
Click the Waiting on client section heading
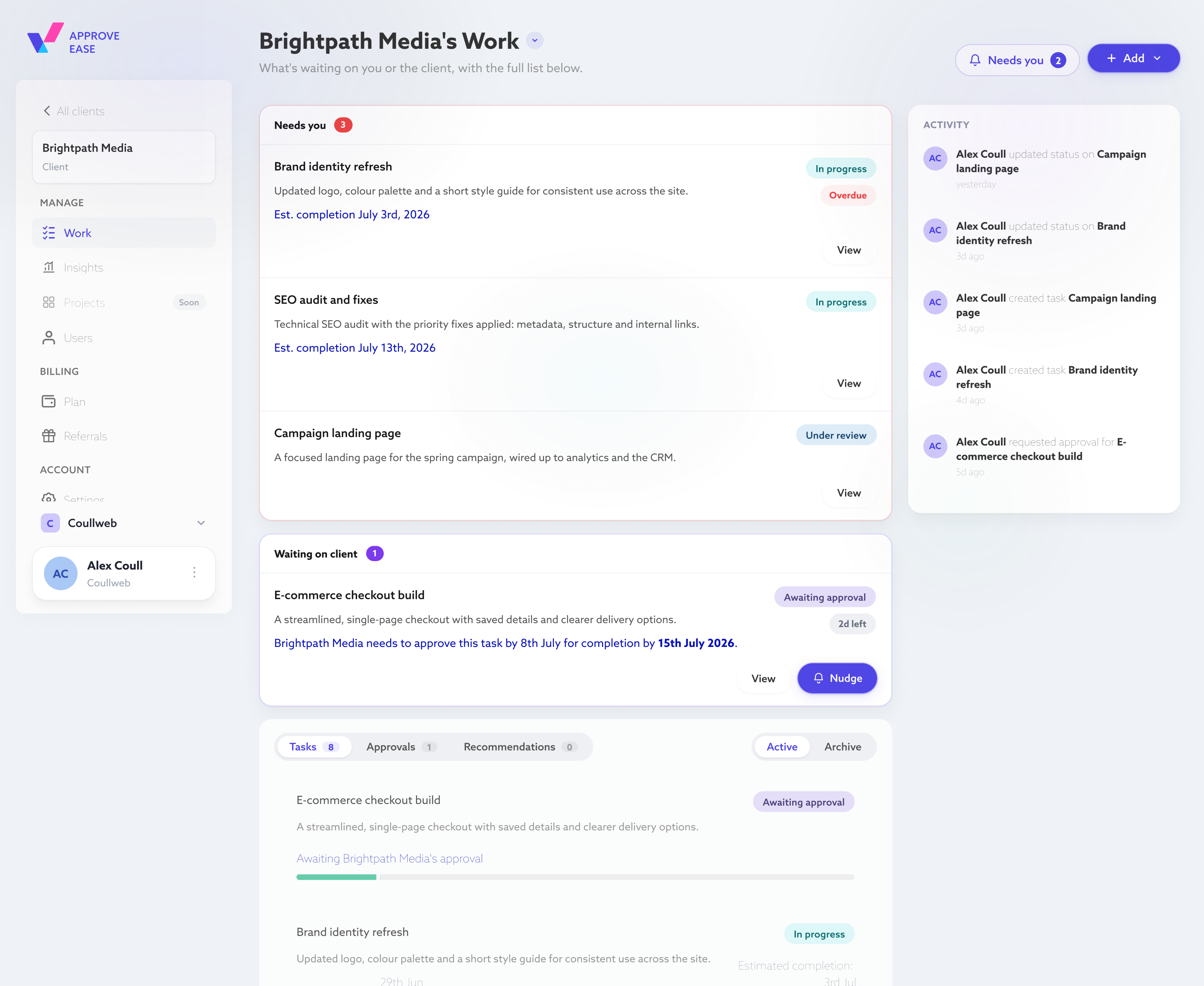click(316, 554)
